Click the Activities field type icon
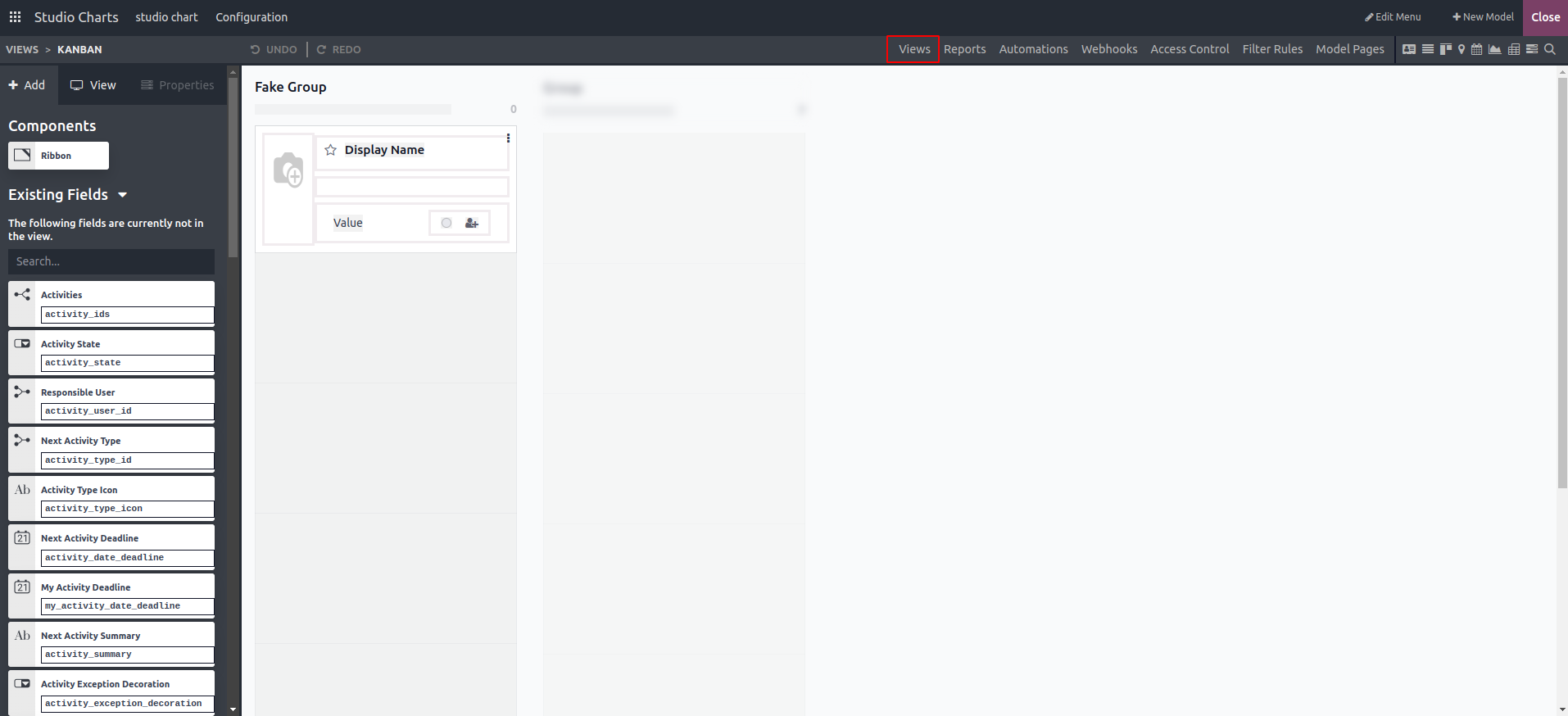The height and width of the screenshot is (716, 1568). click(22, 294)
